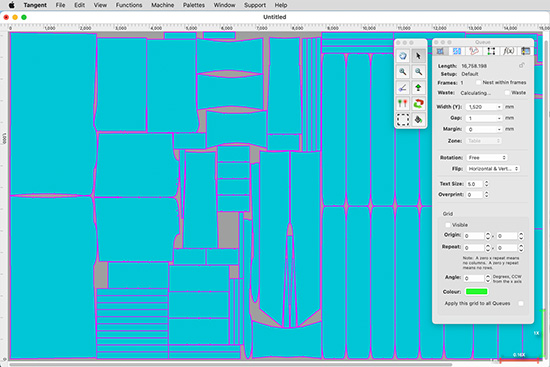Check the grid Visible checkbox
The width and height of the screenshot is (550, 367).
coord(448,225)
